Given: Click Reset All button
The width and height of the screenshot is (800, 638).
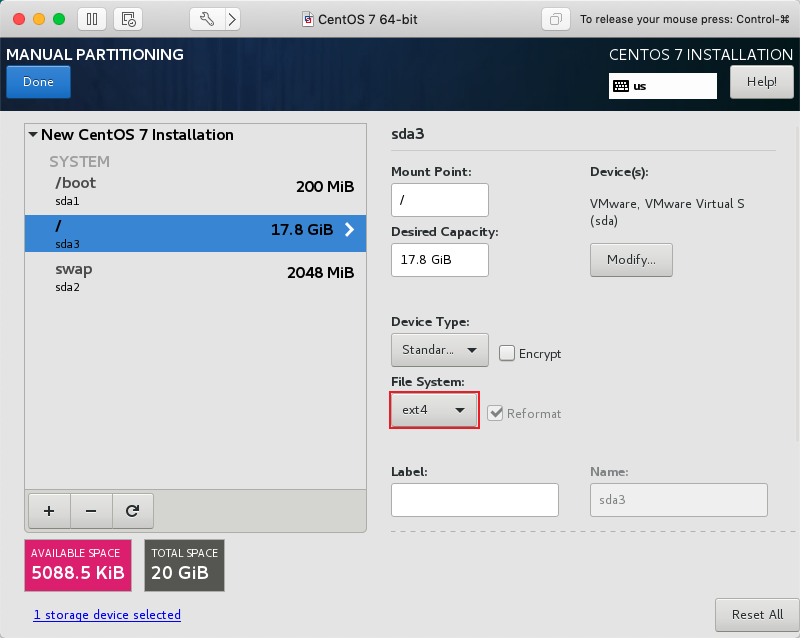Looking at the screenshot, I should coord(757,615).
